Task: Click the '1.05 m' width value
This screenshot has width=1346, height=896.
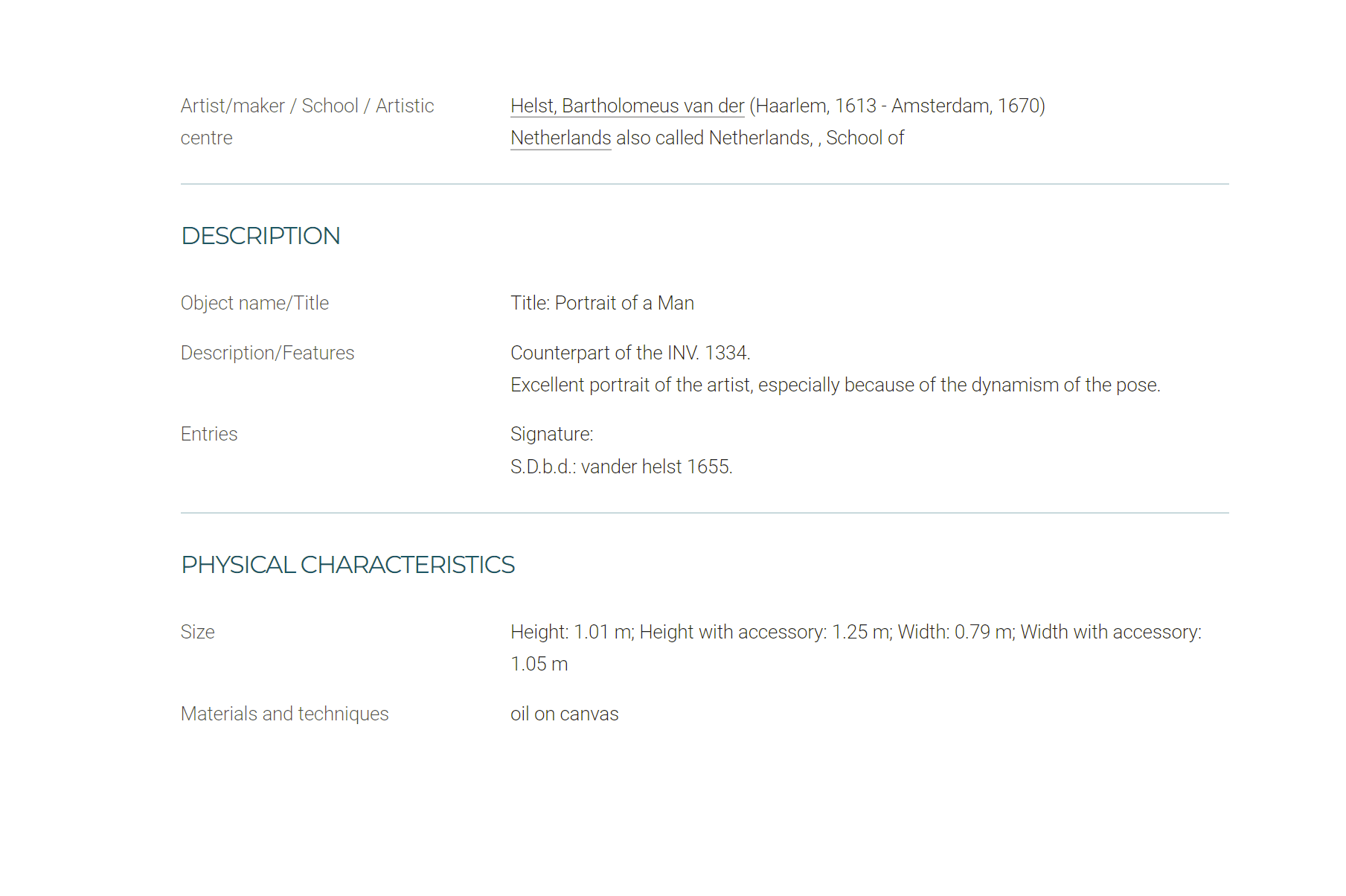Action: (539, 664)
